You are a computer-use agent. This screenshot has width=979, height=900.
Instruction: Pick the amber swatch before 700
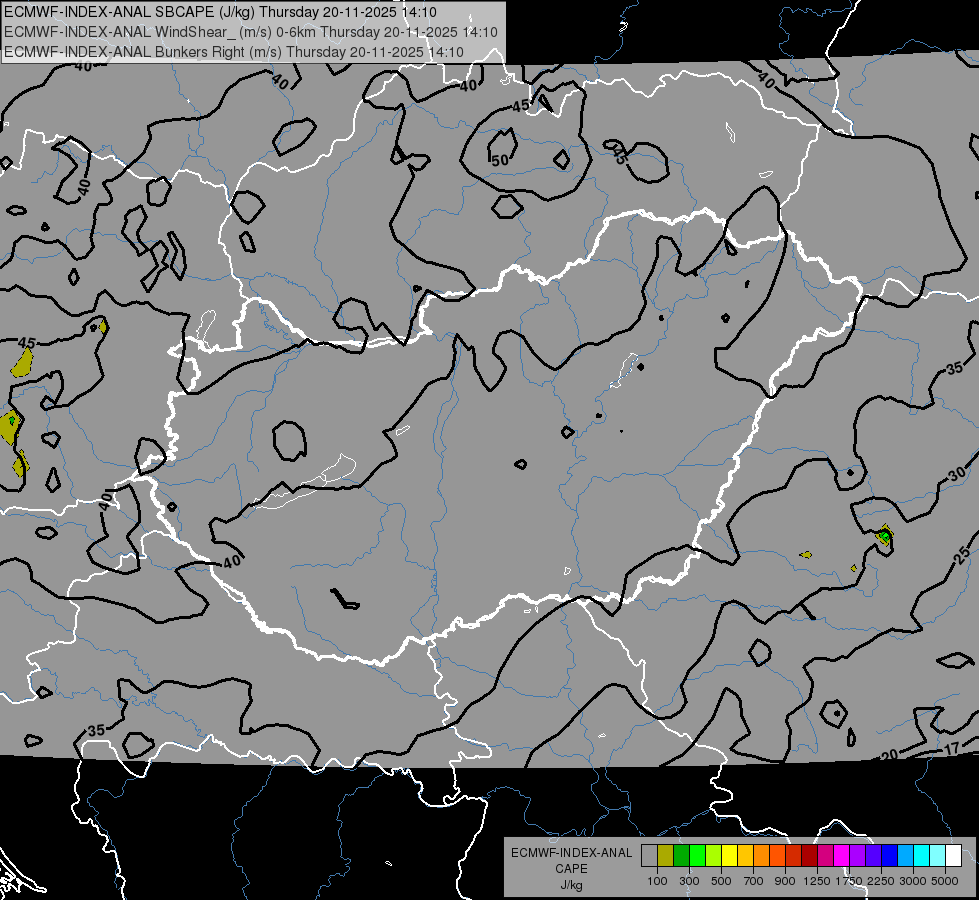(x=745, y=856)
